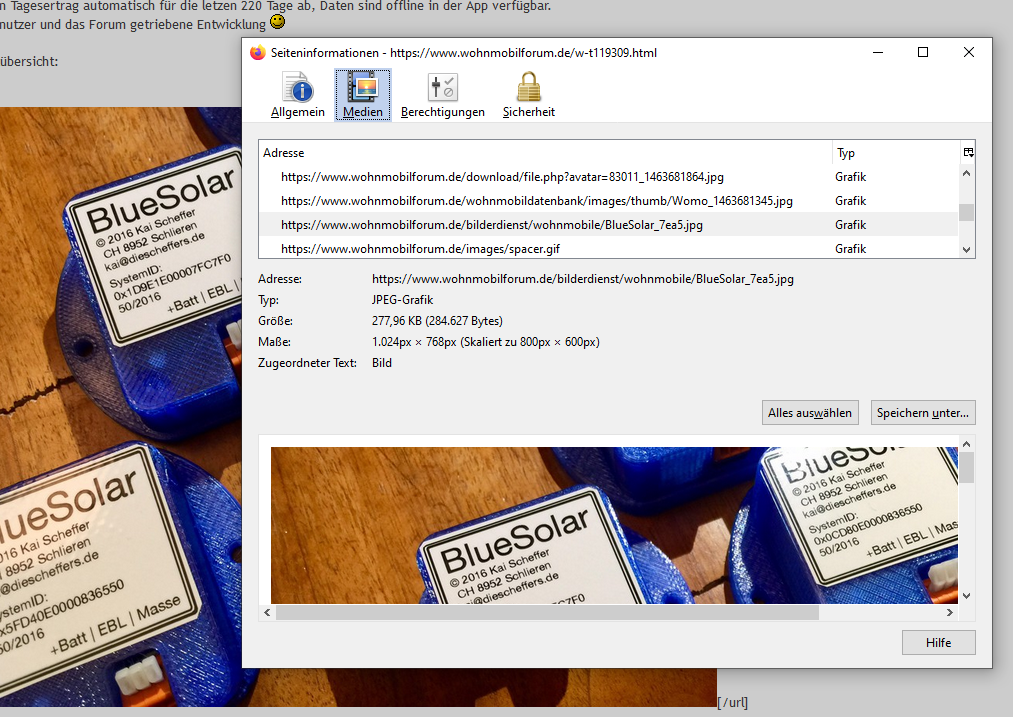The width and height of the screenshot is (1013, 717).
Task: Click the Hilfe button
Action: (x=938, y=643)
